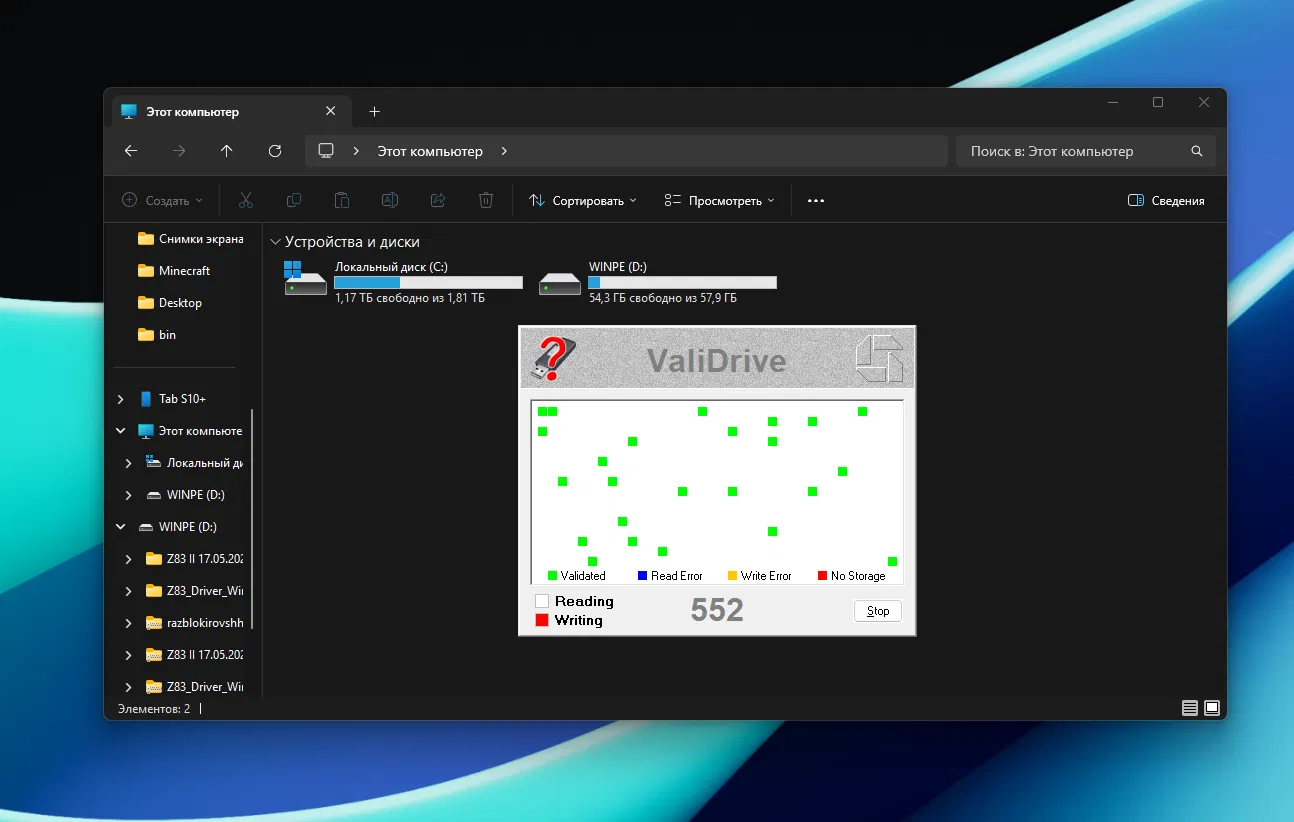Click the three-dots More options icon

(x=816, y=201)
